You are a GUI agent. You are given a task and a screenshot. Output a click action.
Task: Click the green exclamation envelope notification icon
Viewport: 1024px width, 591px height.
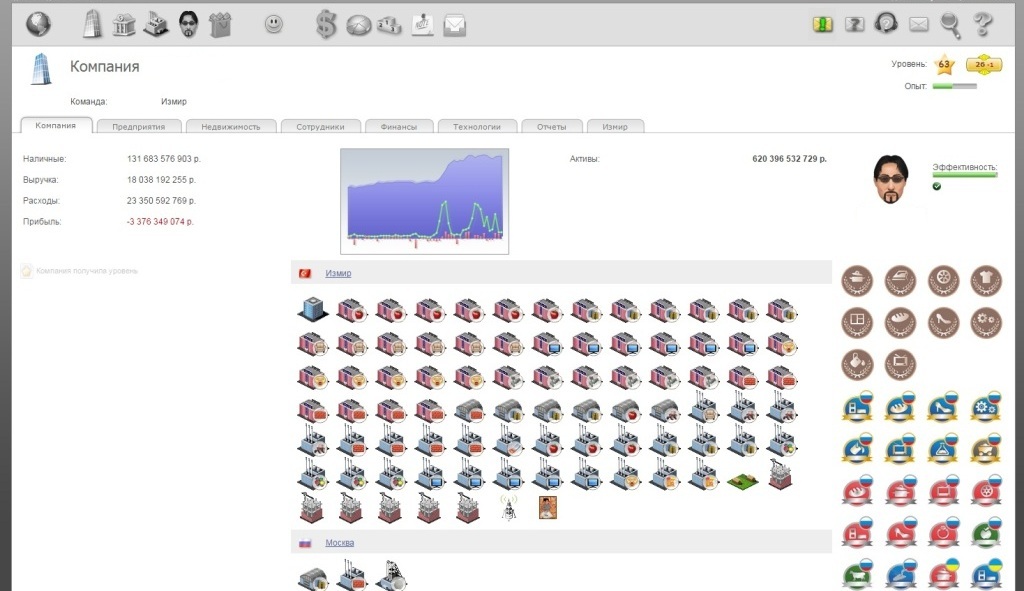pyautogui.click(x=822, y=24)
